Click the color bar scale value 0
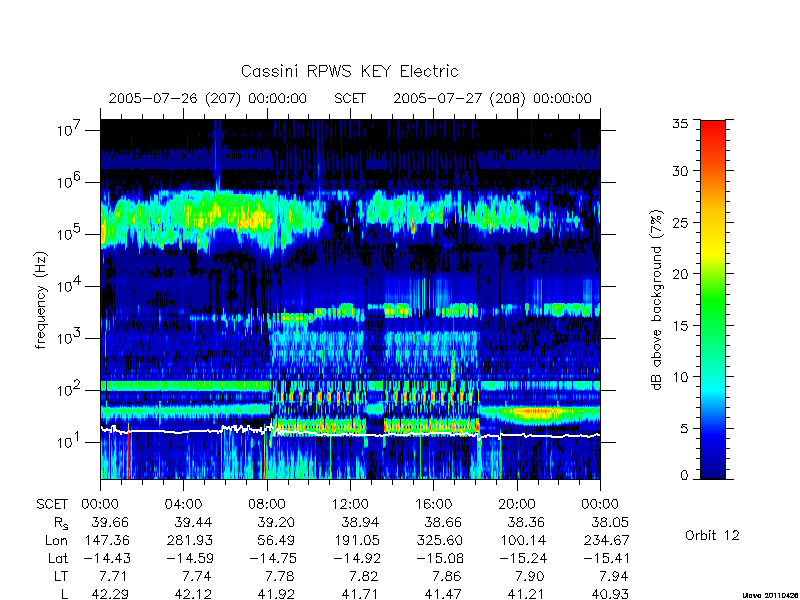The width and height of the screenshot is (800, 600). pos(684,476)
